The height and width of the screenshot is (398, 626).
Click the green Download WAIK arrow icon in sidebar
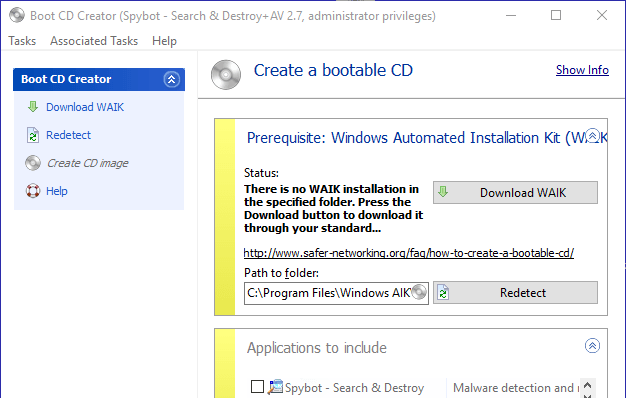pos(33,107)
